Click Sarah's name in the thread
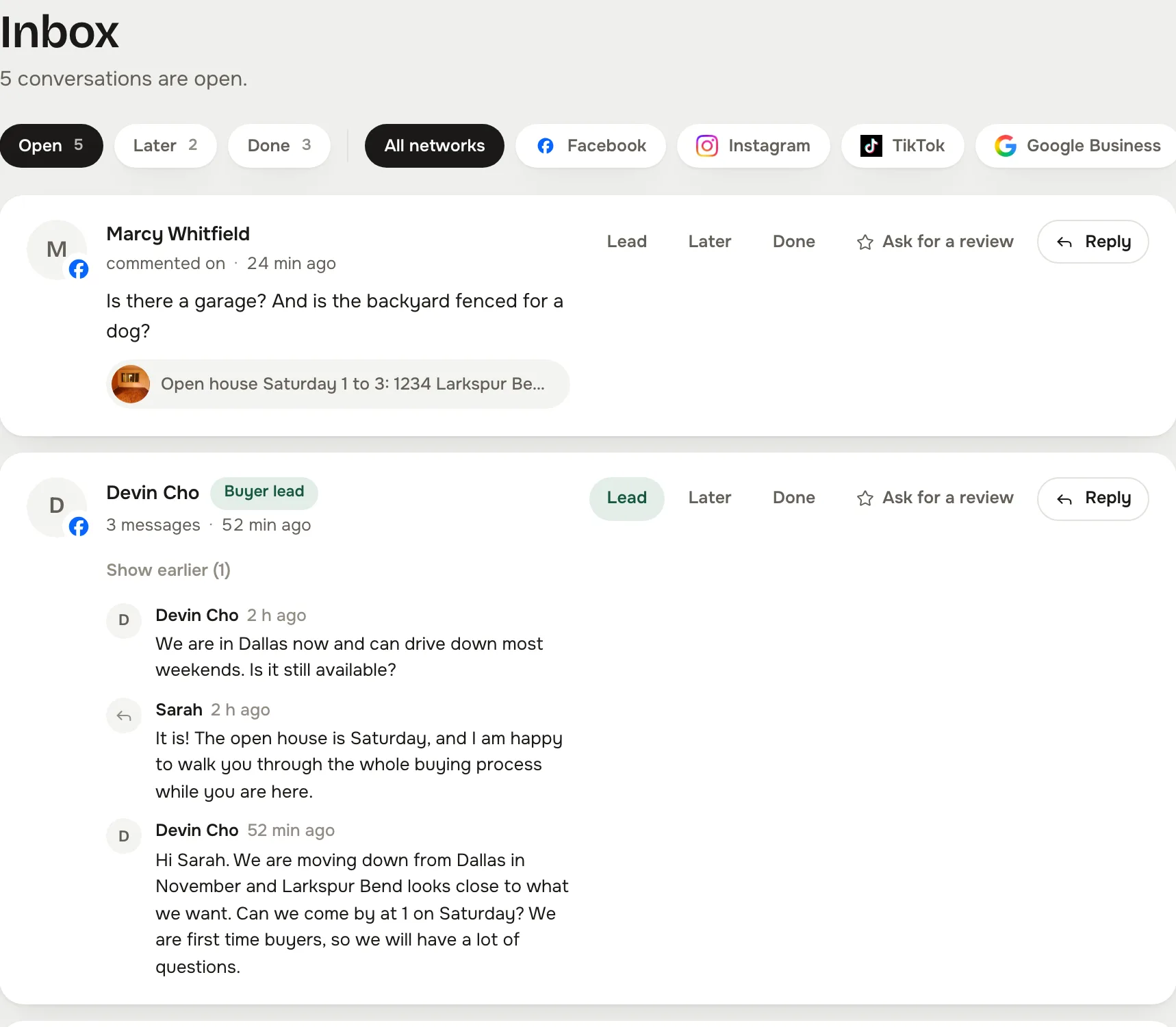The height and width of the screenshot is (1027, 1176). point(179,710)
